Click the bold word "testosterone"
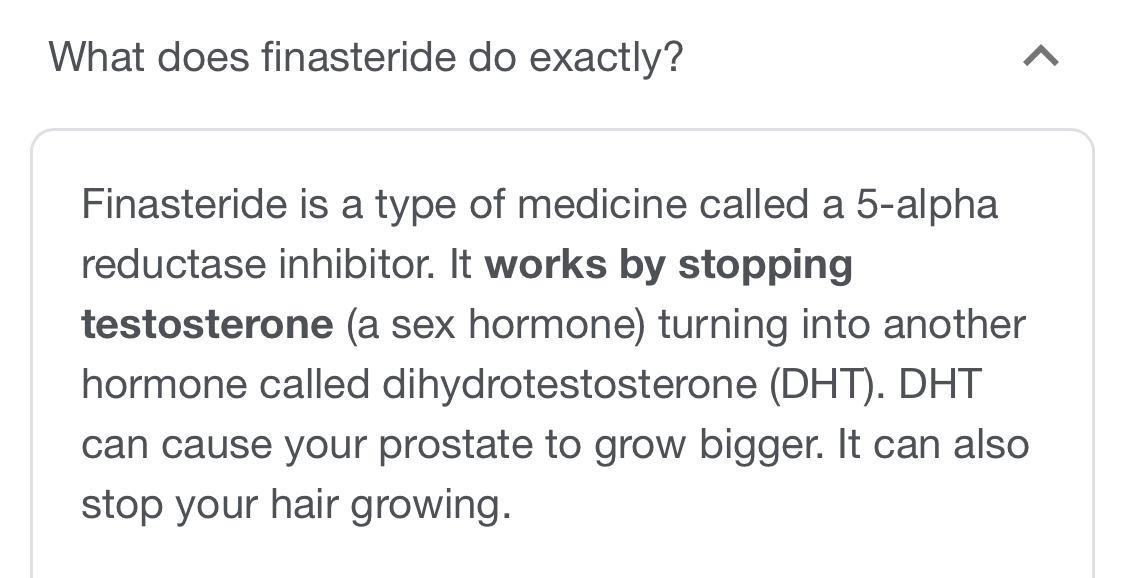 point(207,325)
